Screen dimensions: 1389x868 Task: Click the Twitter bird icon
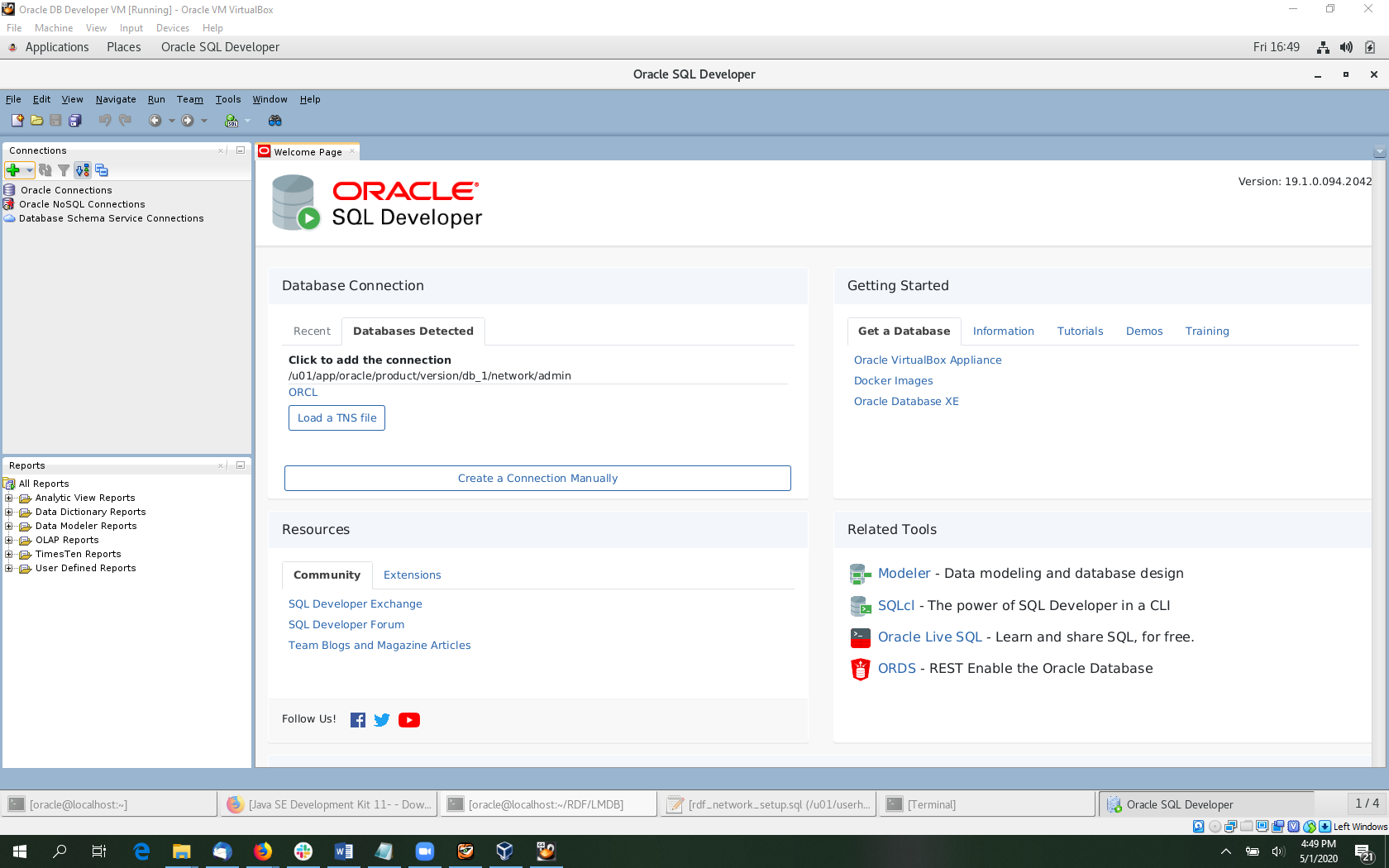click(382, 720)
